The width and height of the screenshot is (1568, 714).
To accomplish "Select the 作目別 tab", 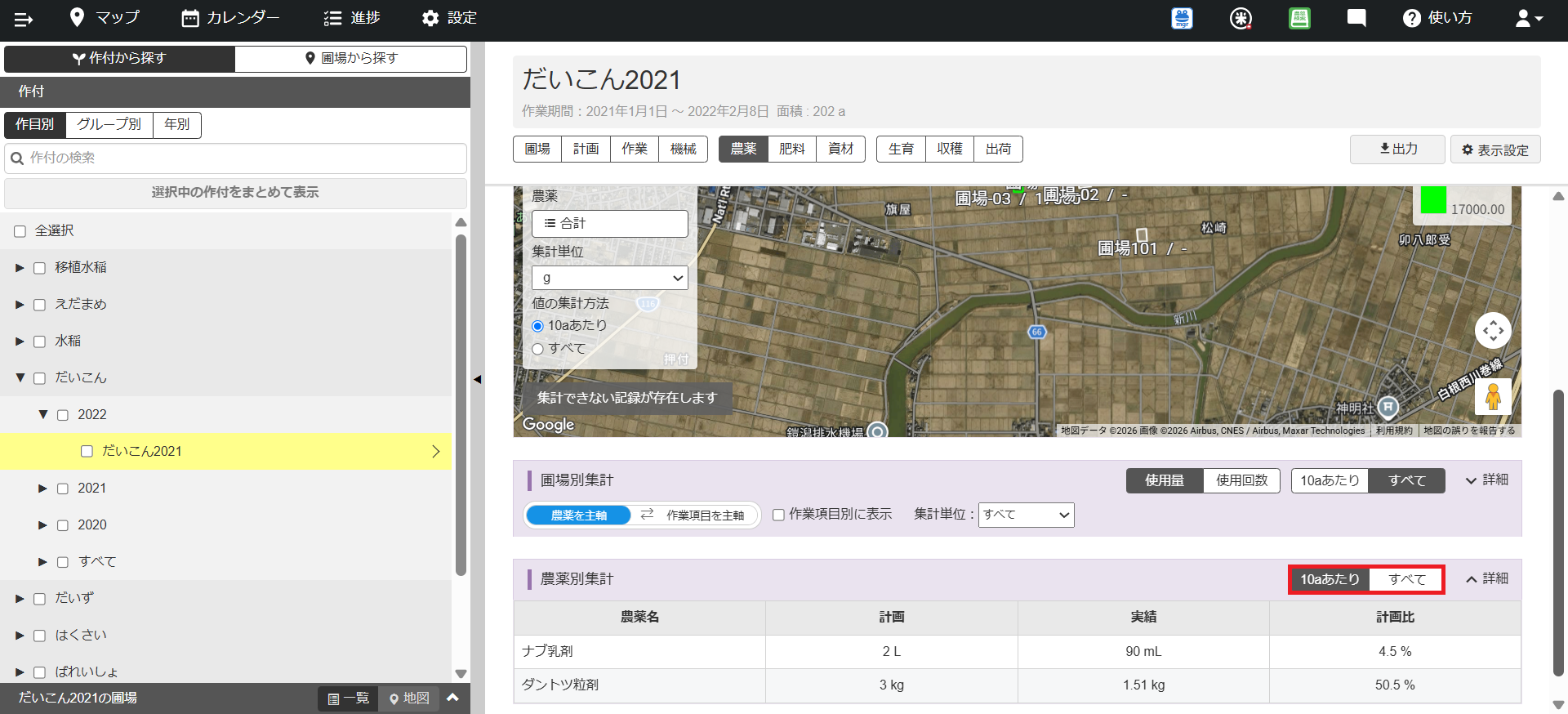I will click(x=35, y=124).
